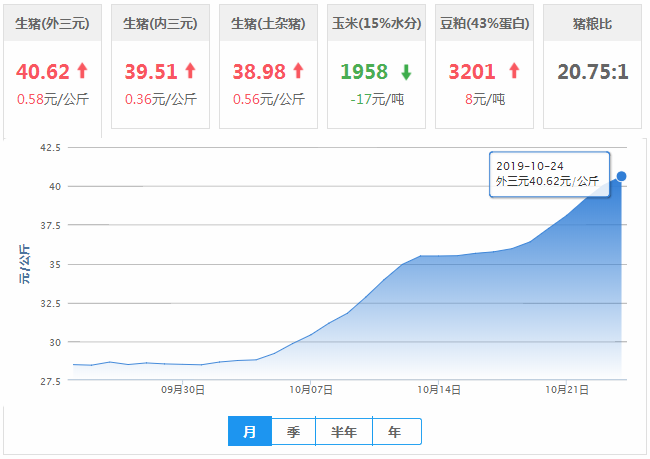
Task: Click the 0.58元/公斤 change text
Action: coord(53,99)
